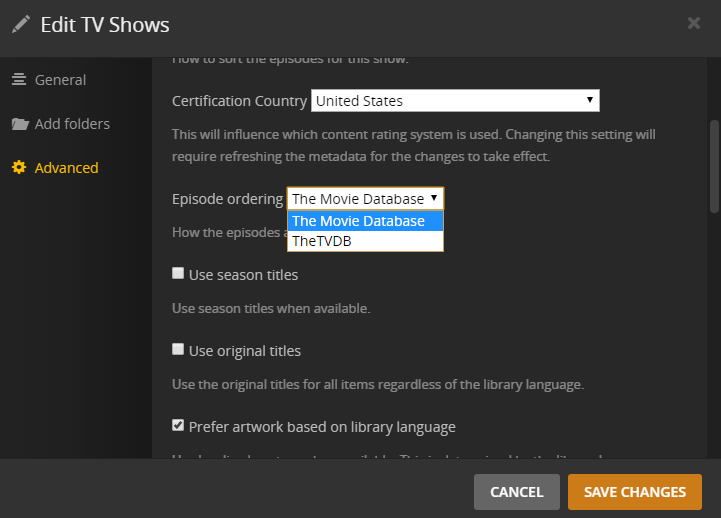Click the Add folders folder icon

[20, 124]
